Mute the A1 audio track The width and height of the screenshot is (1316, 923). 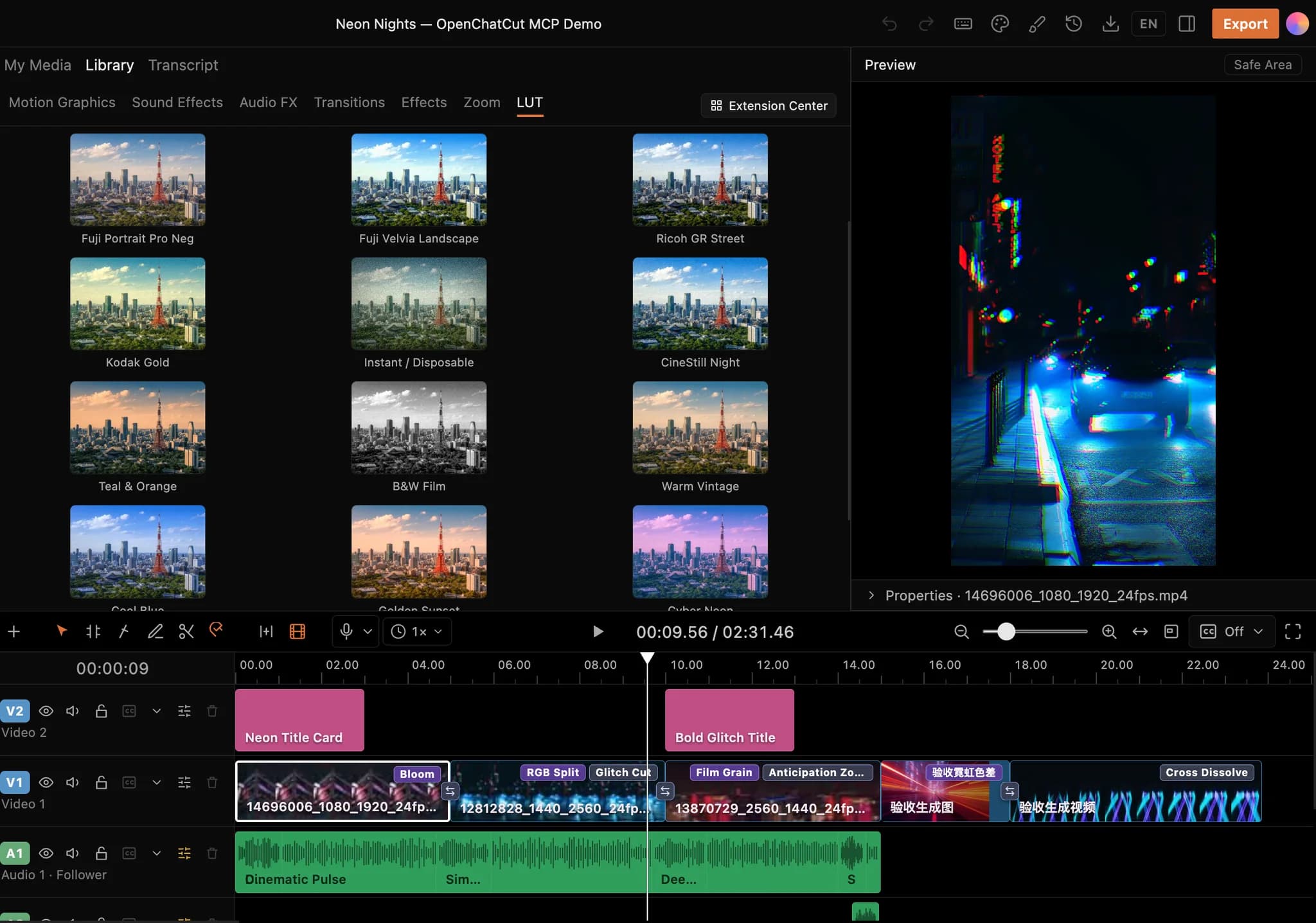tap(73, 853)
